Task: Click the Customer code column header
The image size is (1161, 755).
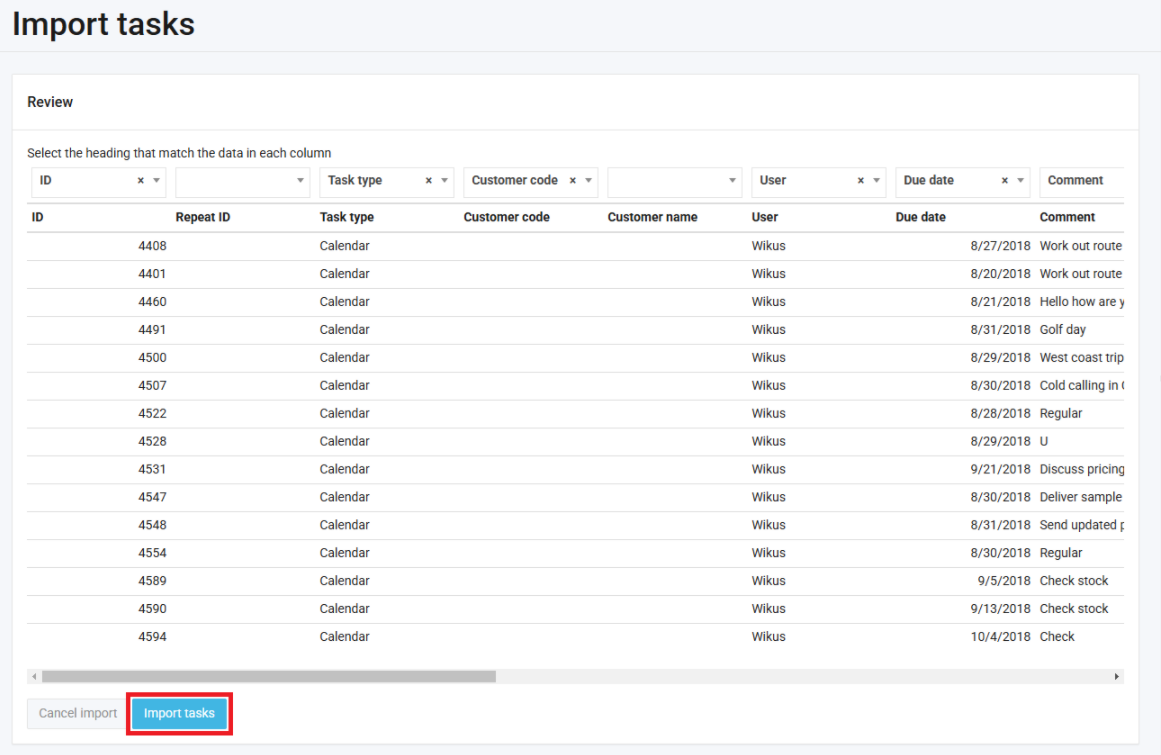Action: pos(506,217)
